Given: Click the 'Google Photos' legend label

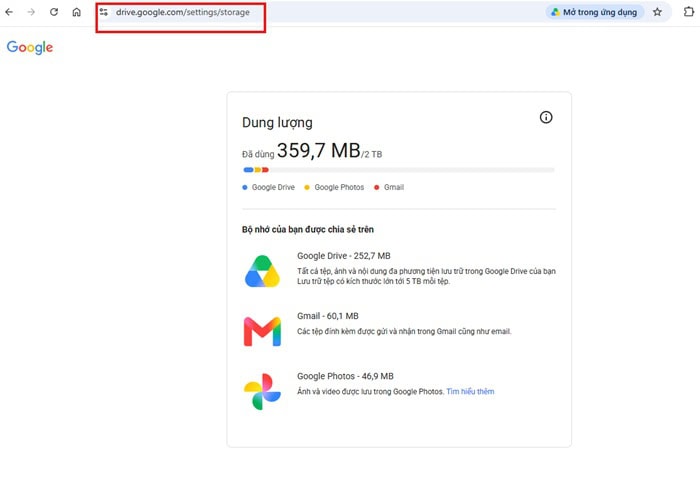Looking at the screenshot, I should (x=339, y=188).
